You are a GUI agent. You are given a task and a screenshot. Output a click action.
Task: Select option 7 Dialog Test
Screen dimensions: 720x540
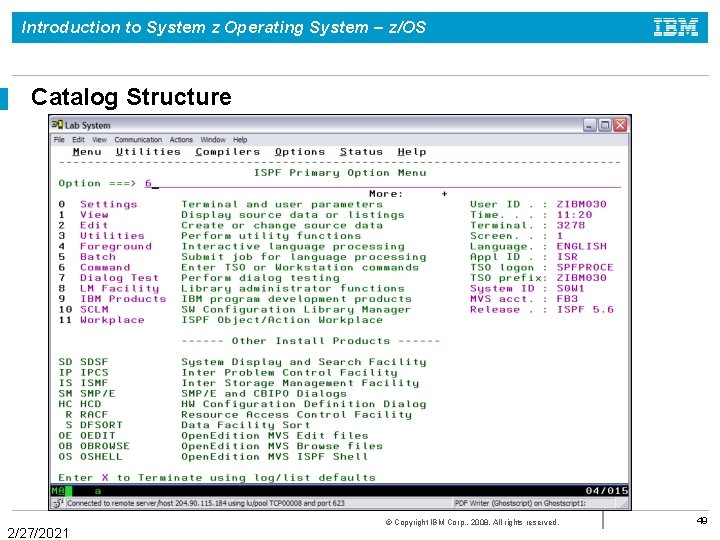pyautogui.click(x=109, y=278)
